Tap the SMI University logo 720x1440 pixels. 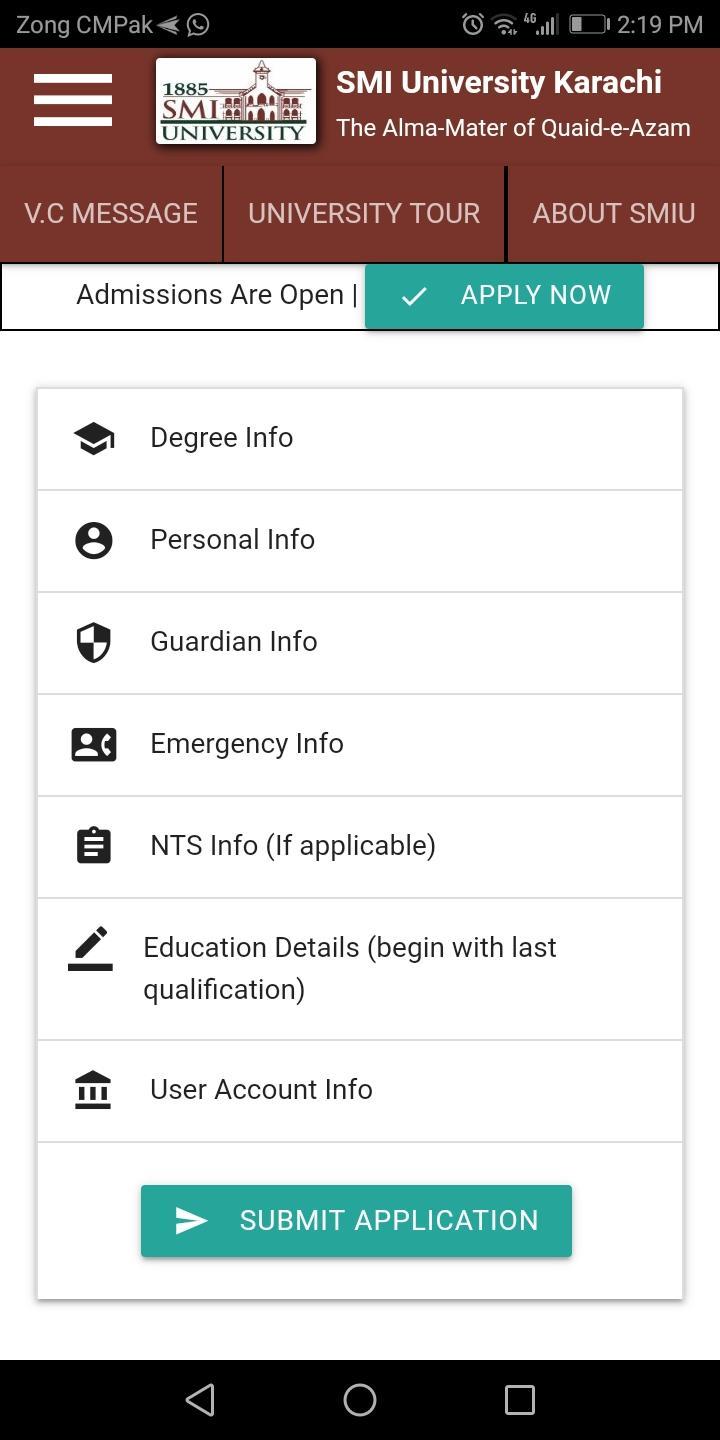[236, 101]
